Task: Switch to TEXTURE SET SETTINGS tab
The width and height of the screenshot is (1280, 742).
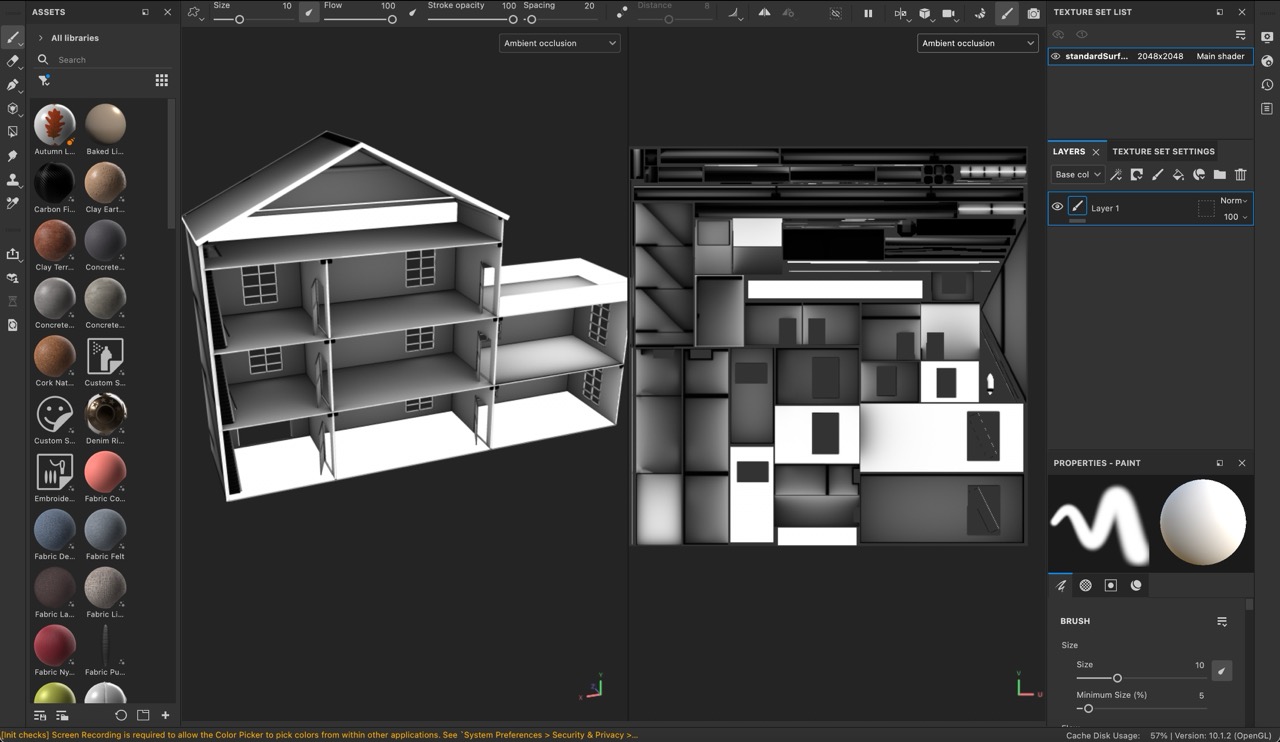Action: click(x=1163, y=151)
